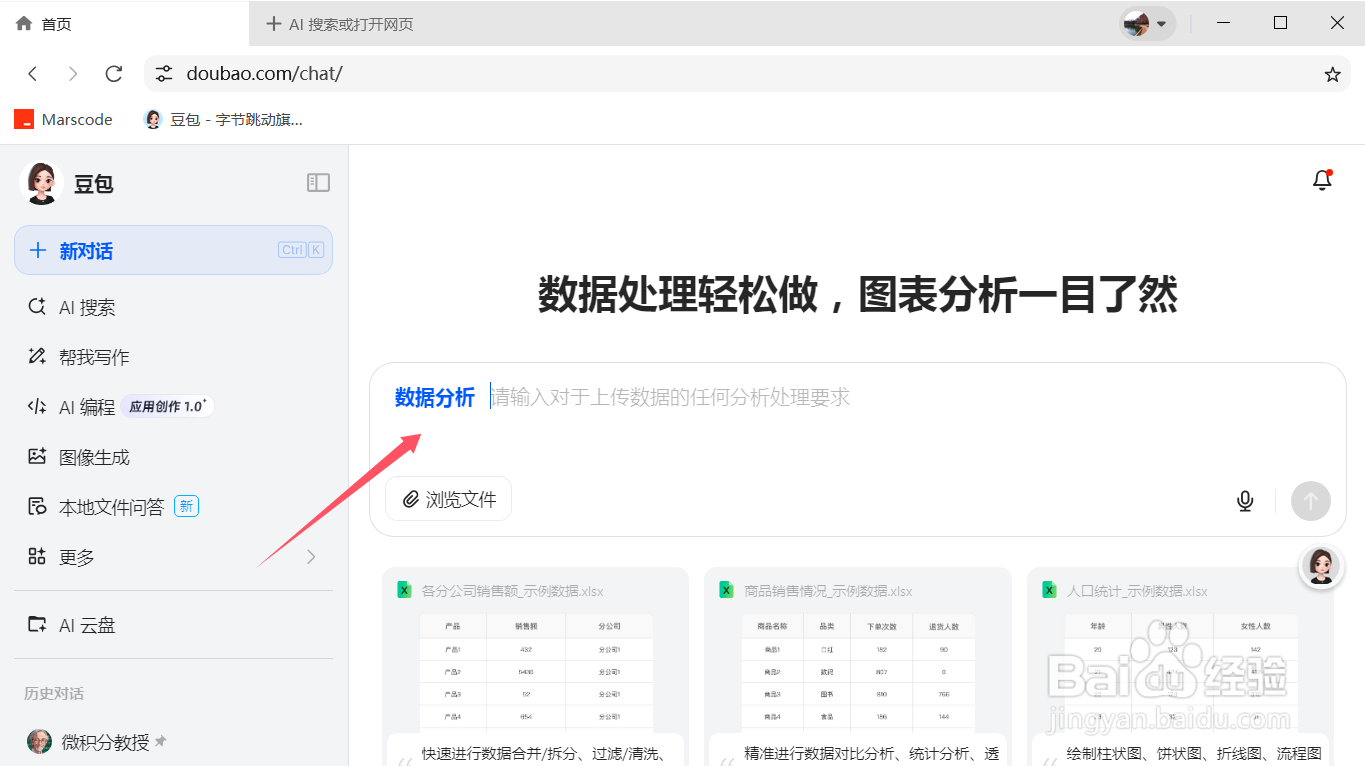This screenshot has height=766, width=1365.
Task: Switch to the 首页 tab
Action: 125,24
